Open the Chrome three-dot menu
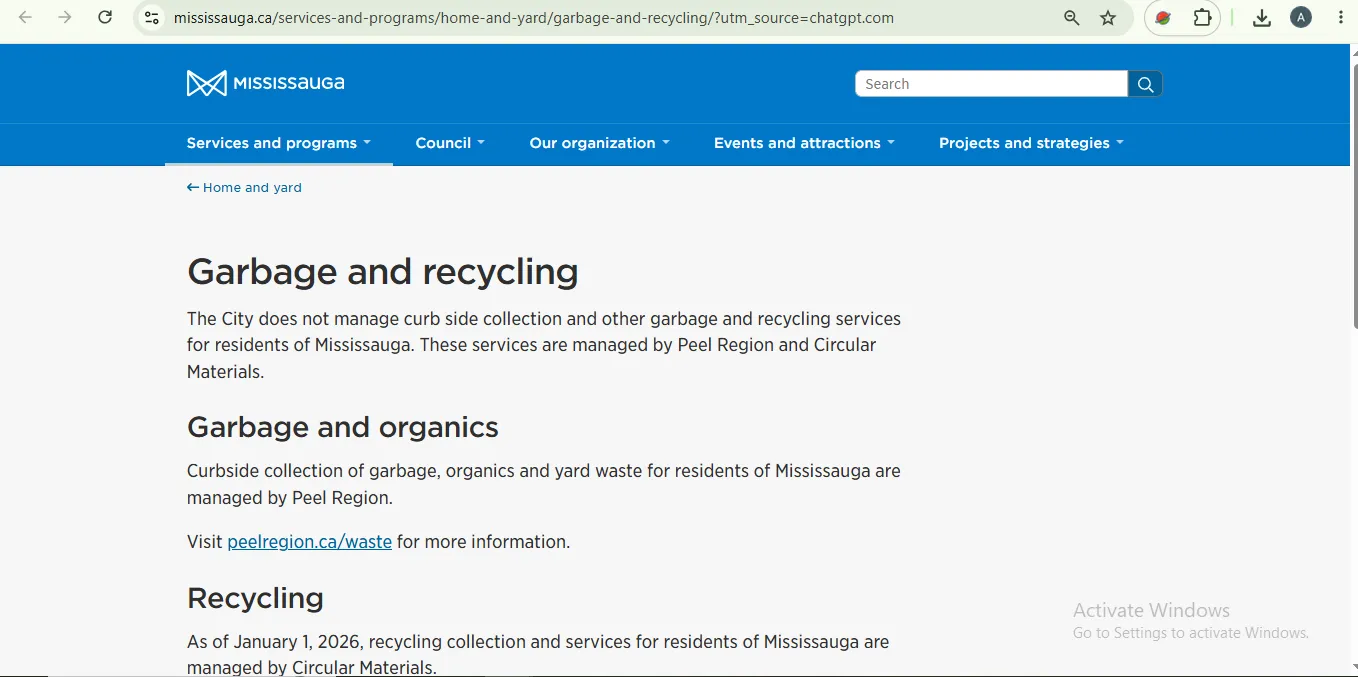Viewport: 1358px width, 677px height. tap(1341, 17)
